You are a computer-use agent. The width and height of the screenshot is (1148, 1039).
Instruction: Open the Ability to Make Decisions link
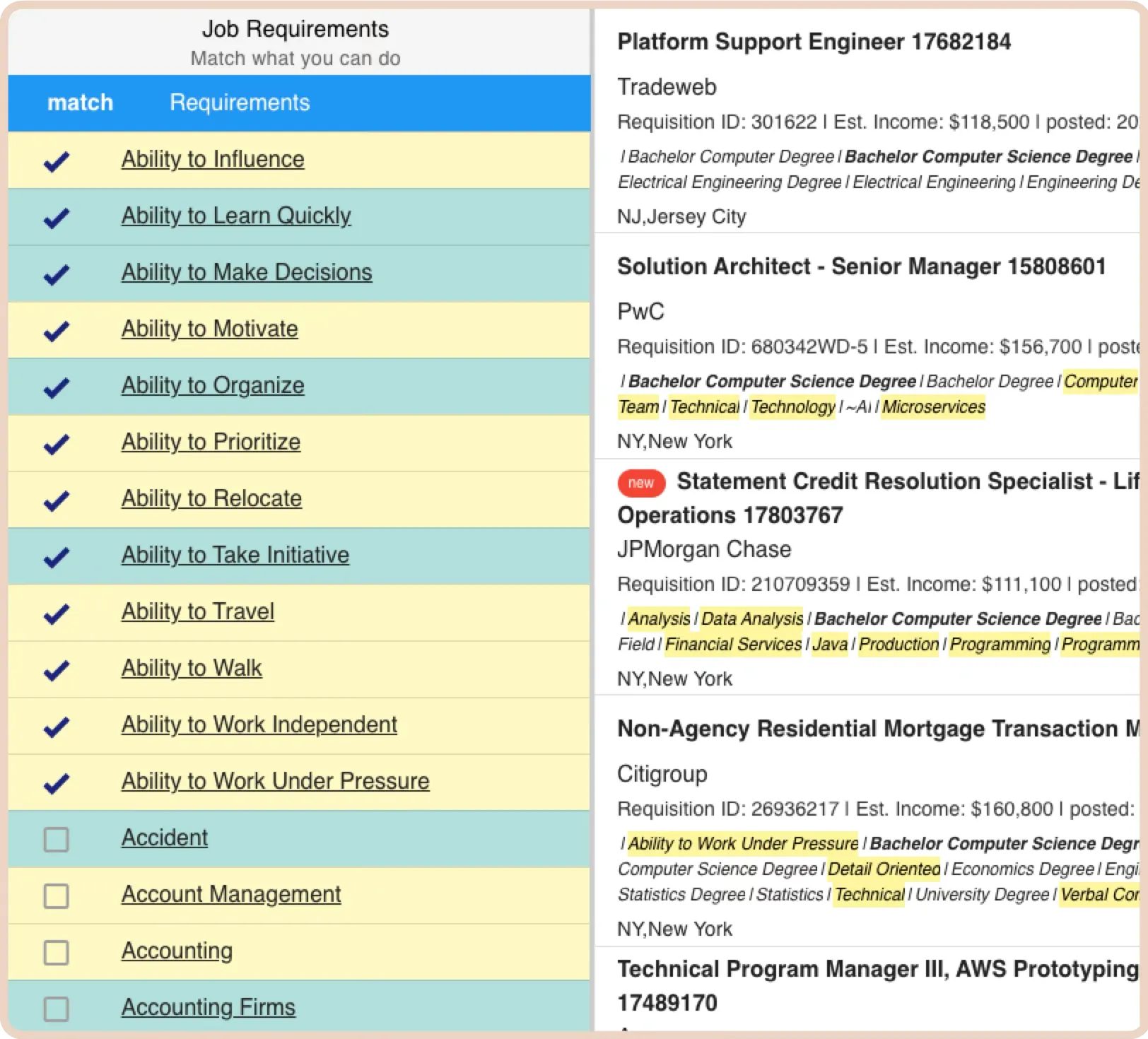247,272
